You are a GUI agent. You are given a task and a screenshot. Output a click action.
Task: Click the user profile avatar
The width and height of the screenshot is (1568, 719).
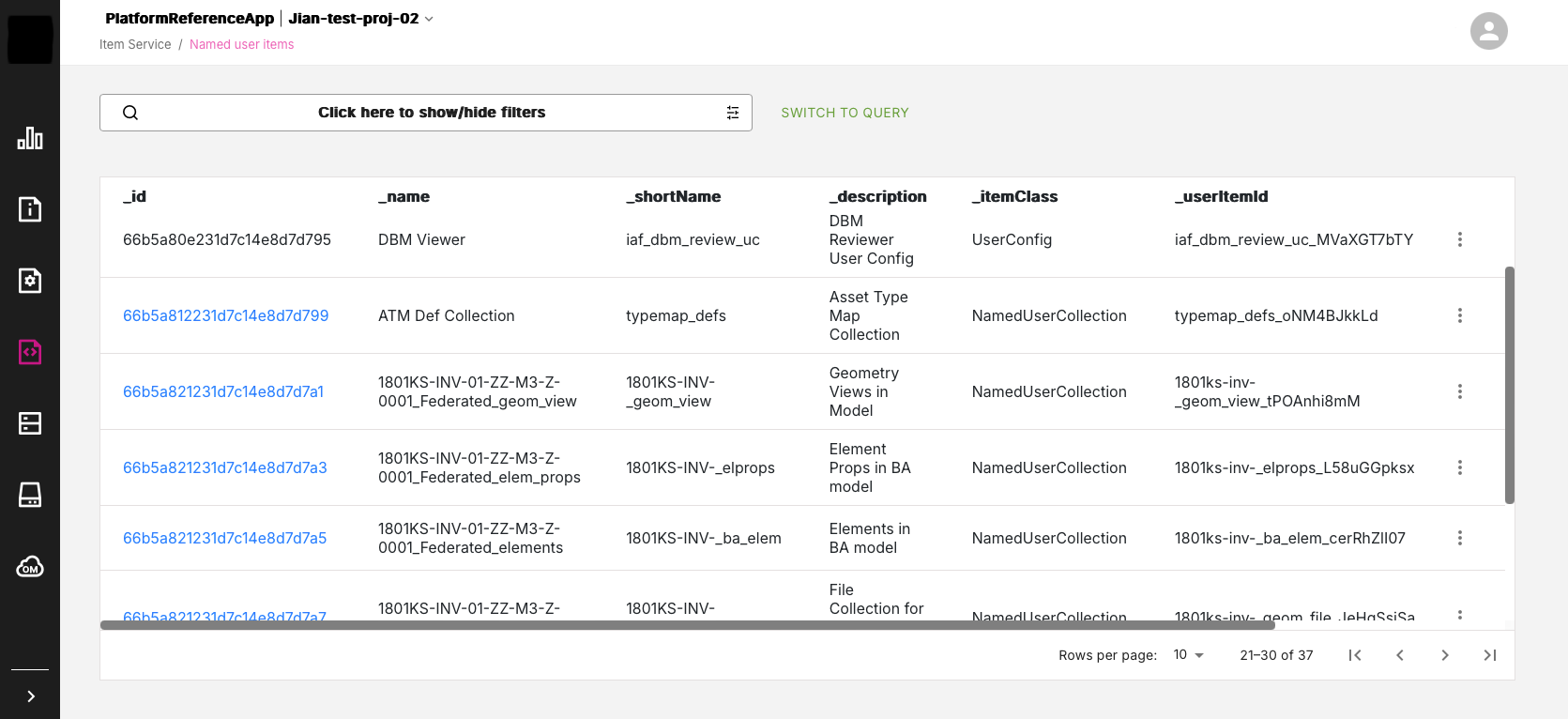coord(1488,31)
